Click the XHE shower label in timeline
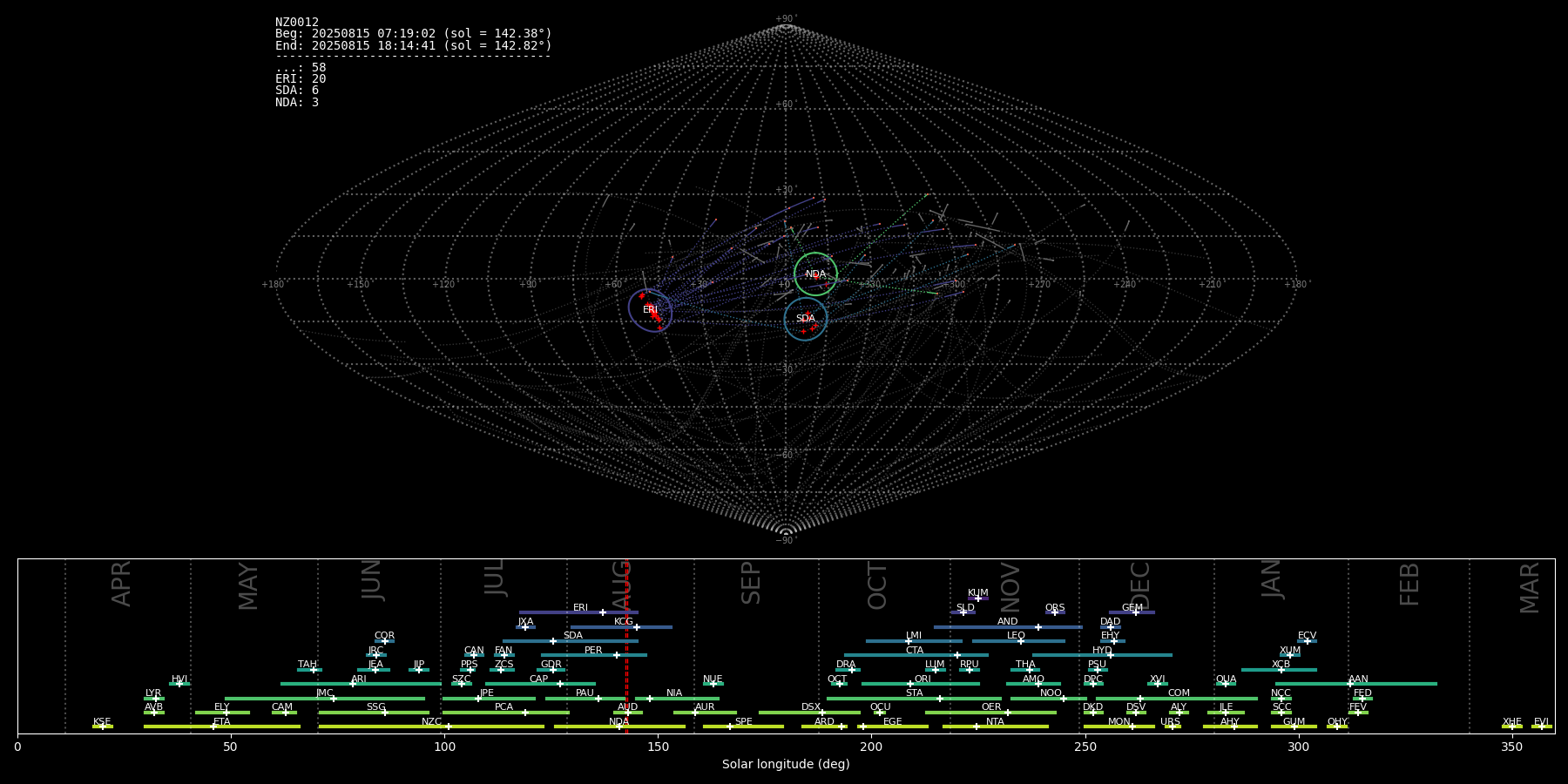Image resolution: width=1568 pixels, height=784 pixels. coord(1511,722)
